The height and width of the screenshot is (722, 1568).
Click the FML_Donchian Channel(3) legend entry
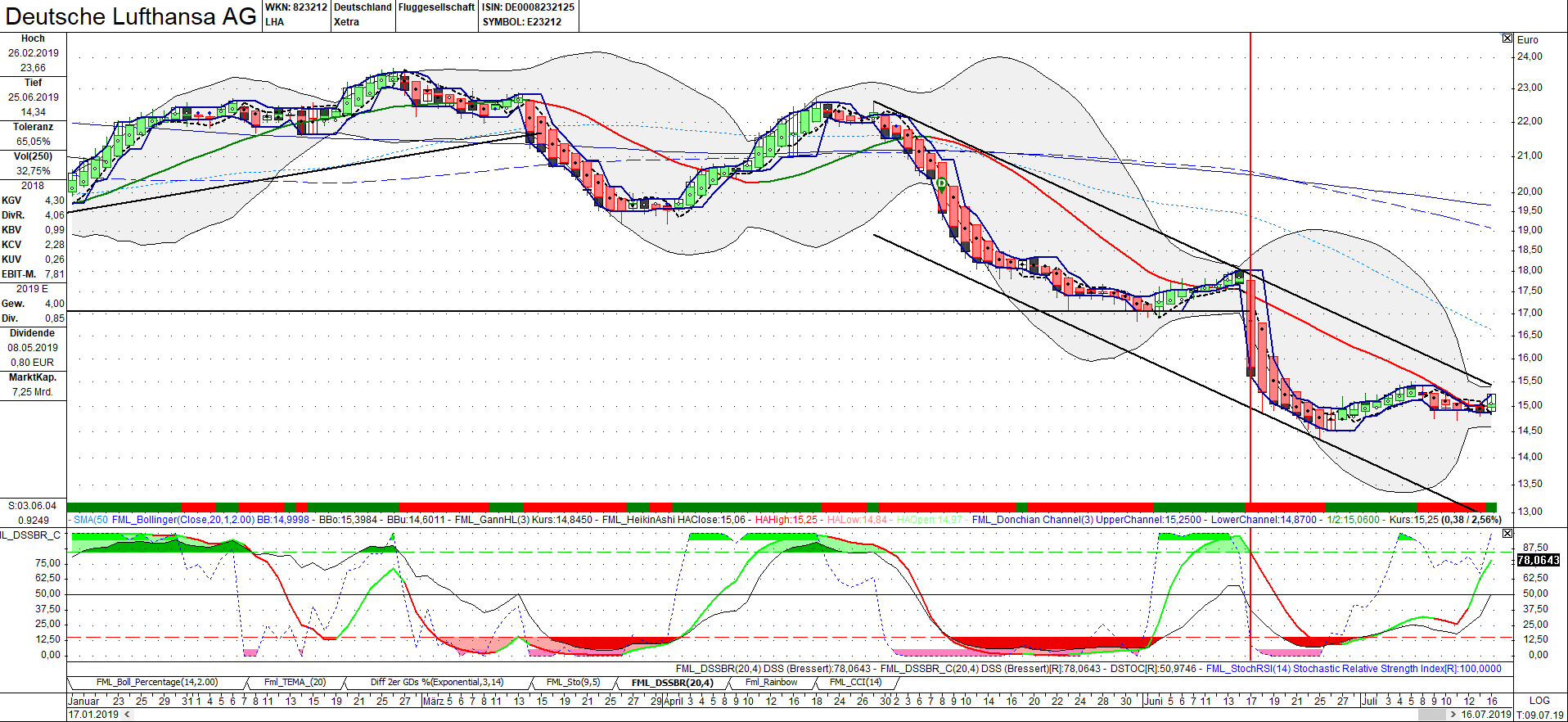pyautogui.click(x=1033, y=520)
